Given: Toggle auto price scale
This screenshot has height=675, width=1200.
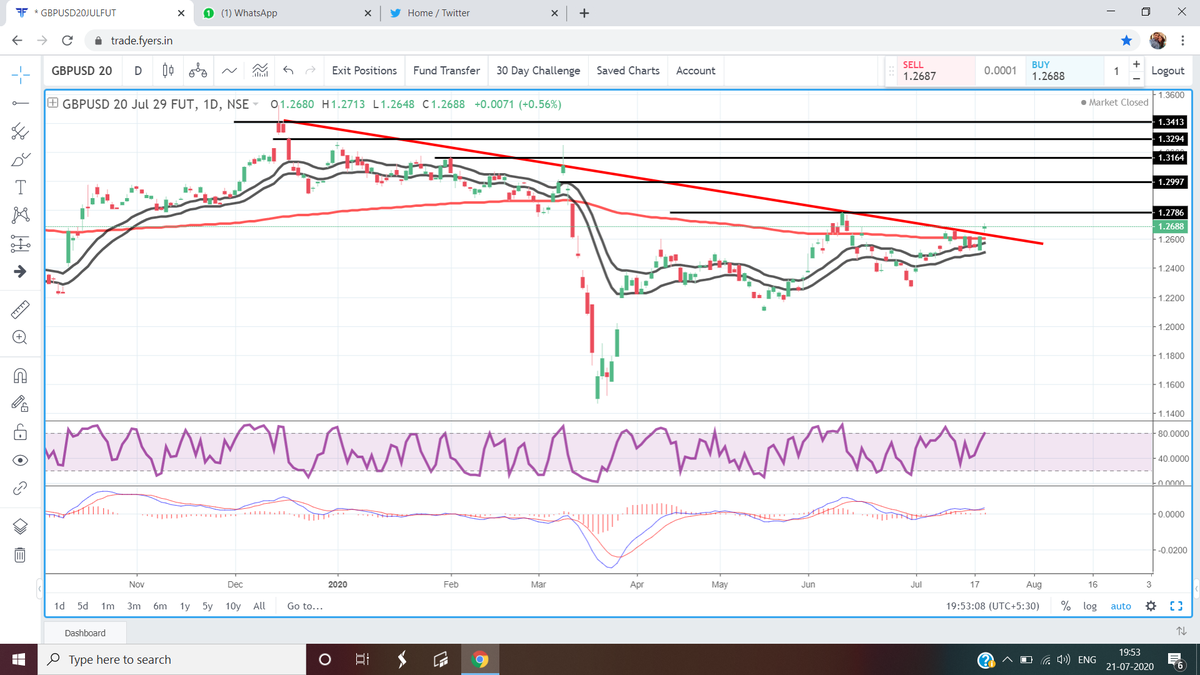Looking at the screenshot, I should point(1120,606).
